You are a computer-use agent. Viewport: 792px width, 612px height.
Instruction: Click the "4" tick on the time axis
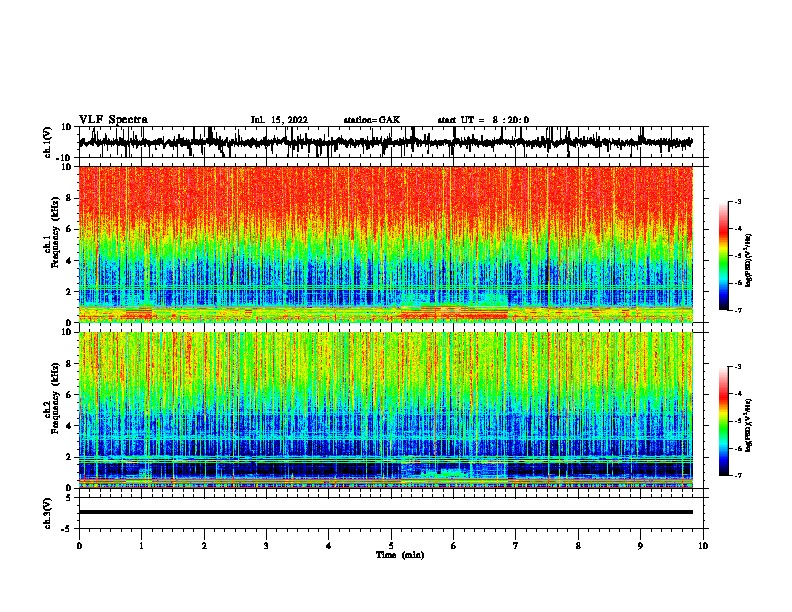click(x=329, y=546)
